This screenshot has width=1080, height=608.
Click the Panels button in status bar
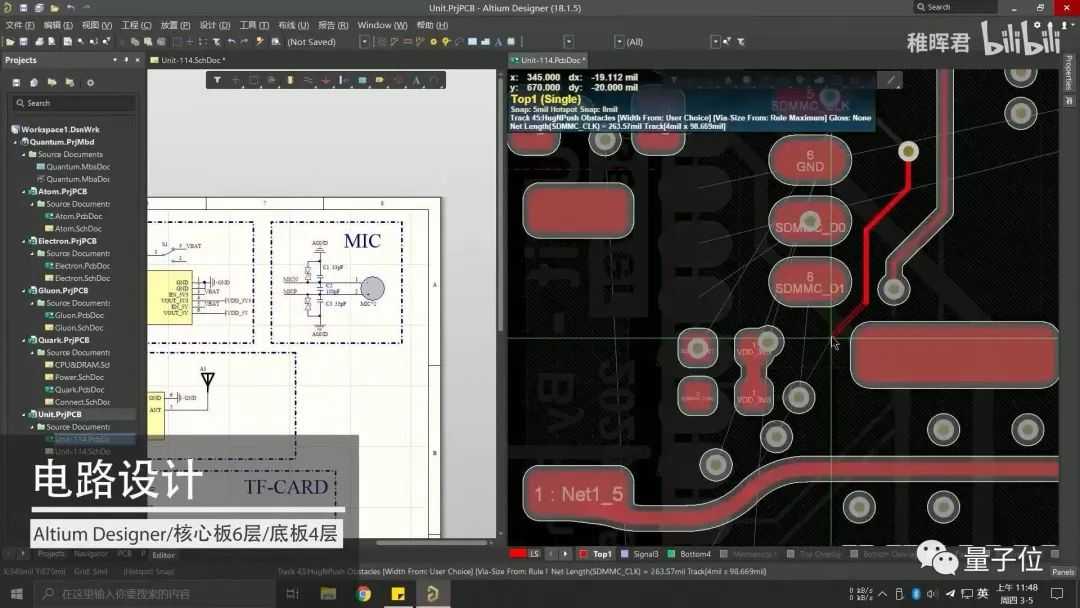1063,572
